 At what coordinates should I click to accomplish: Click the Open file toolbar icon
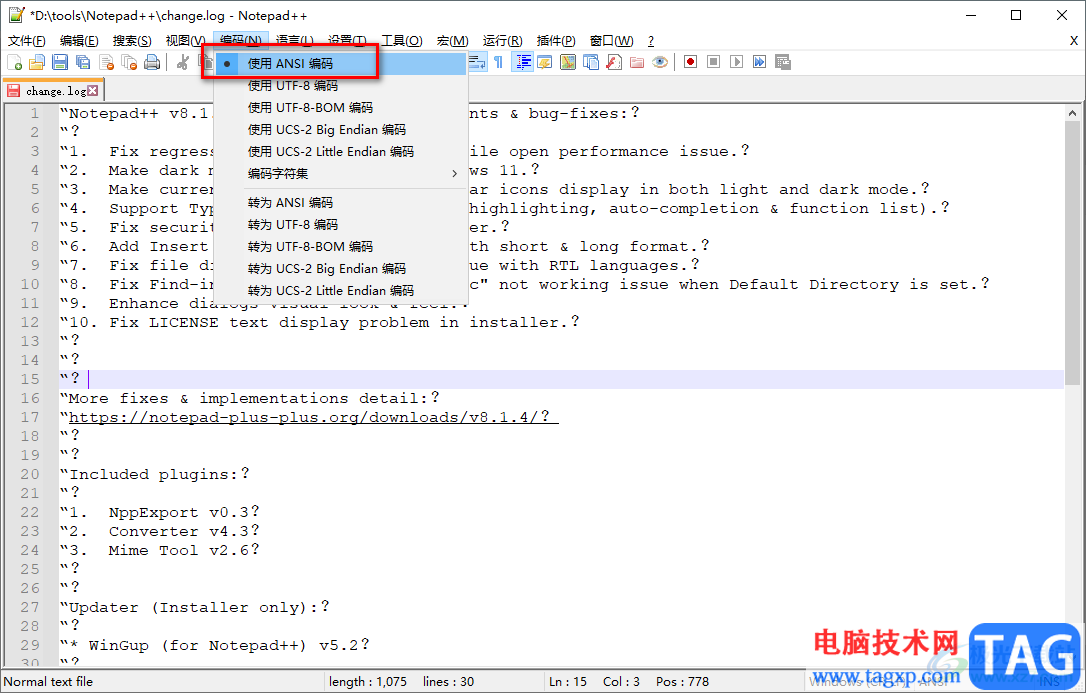pyautogui.click(x=37, y=62)
